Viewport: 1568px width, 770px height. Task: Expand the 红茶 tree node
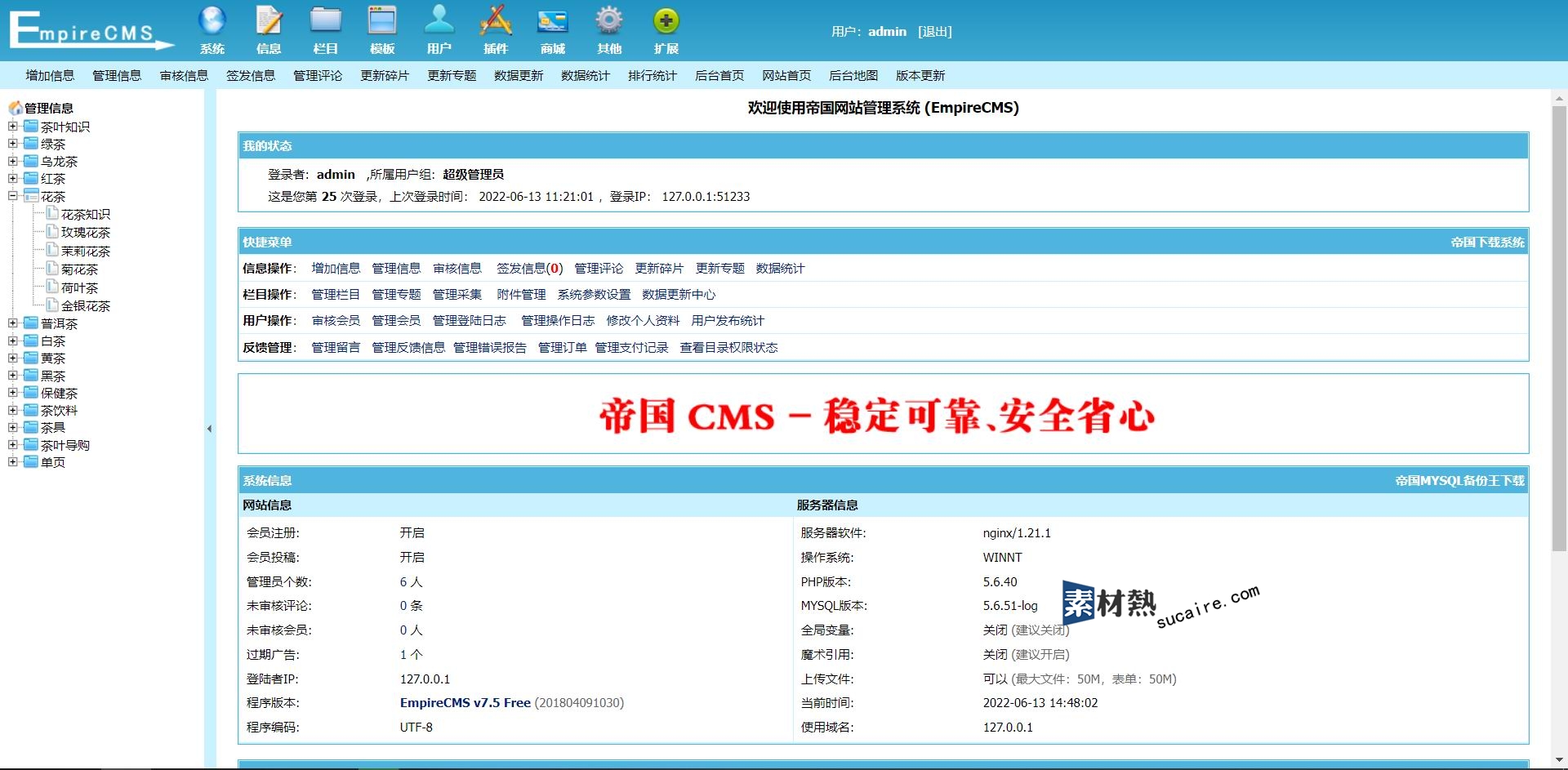12,178
